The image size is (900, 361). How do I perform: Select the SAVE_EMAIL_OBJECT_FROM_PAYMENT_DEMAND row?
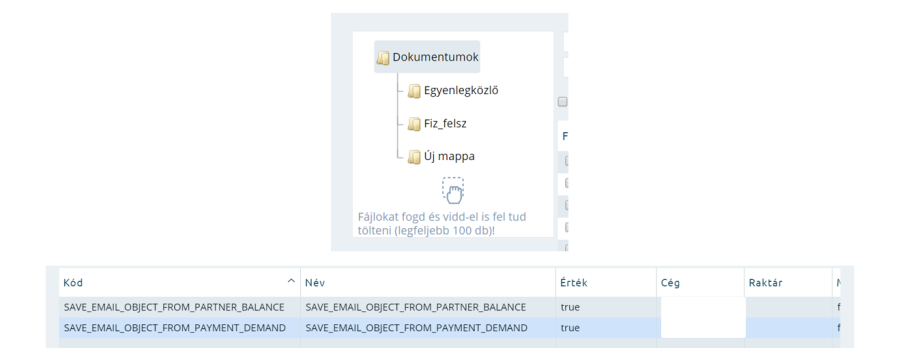pos(449,328)
